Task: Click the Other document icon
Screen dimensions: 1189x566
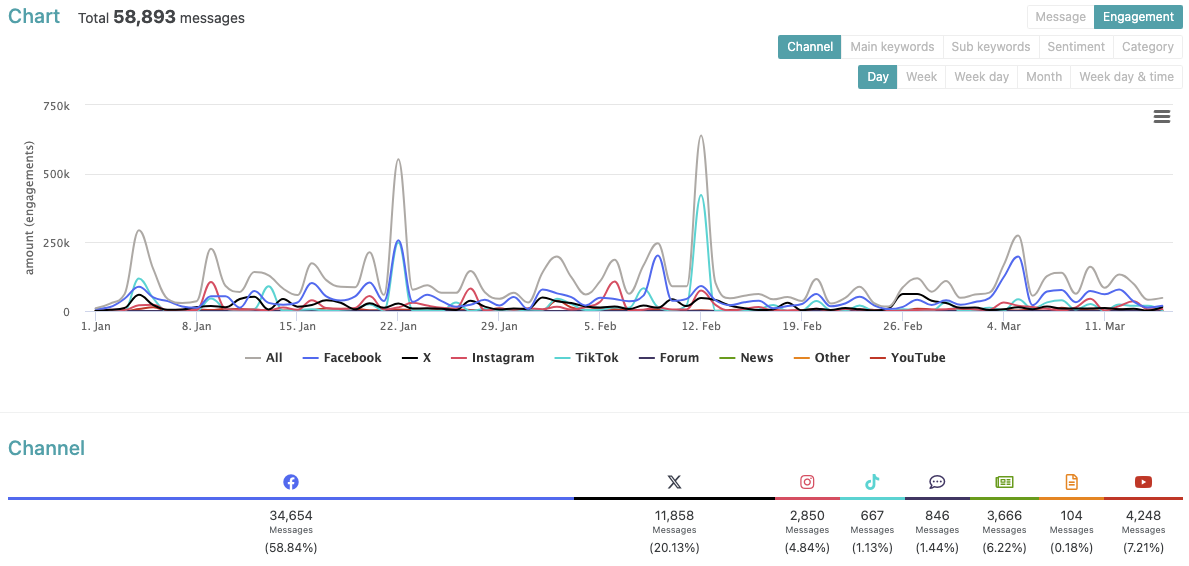Action: 1071,482
